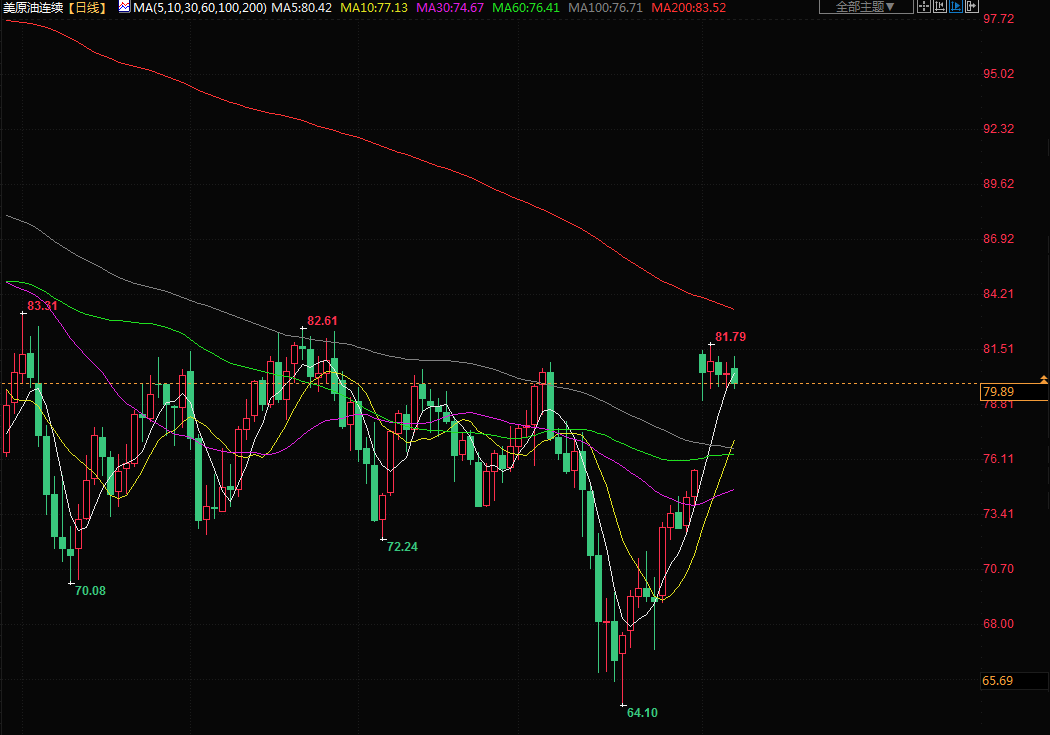The image size is (1050, 735).
Task: Click the price range measurement icon
Action: pos(941,7)
